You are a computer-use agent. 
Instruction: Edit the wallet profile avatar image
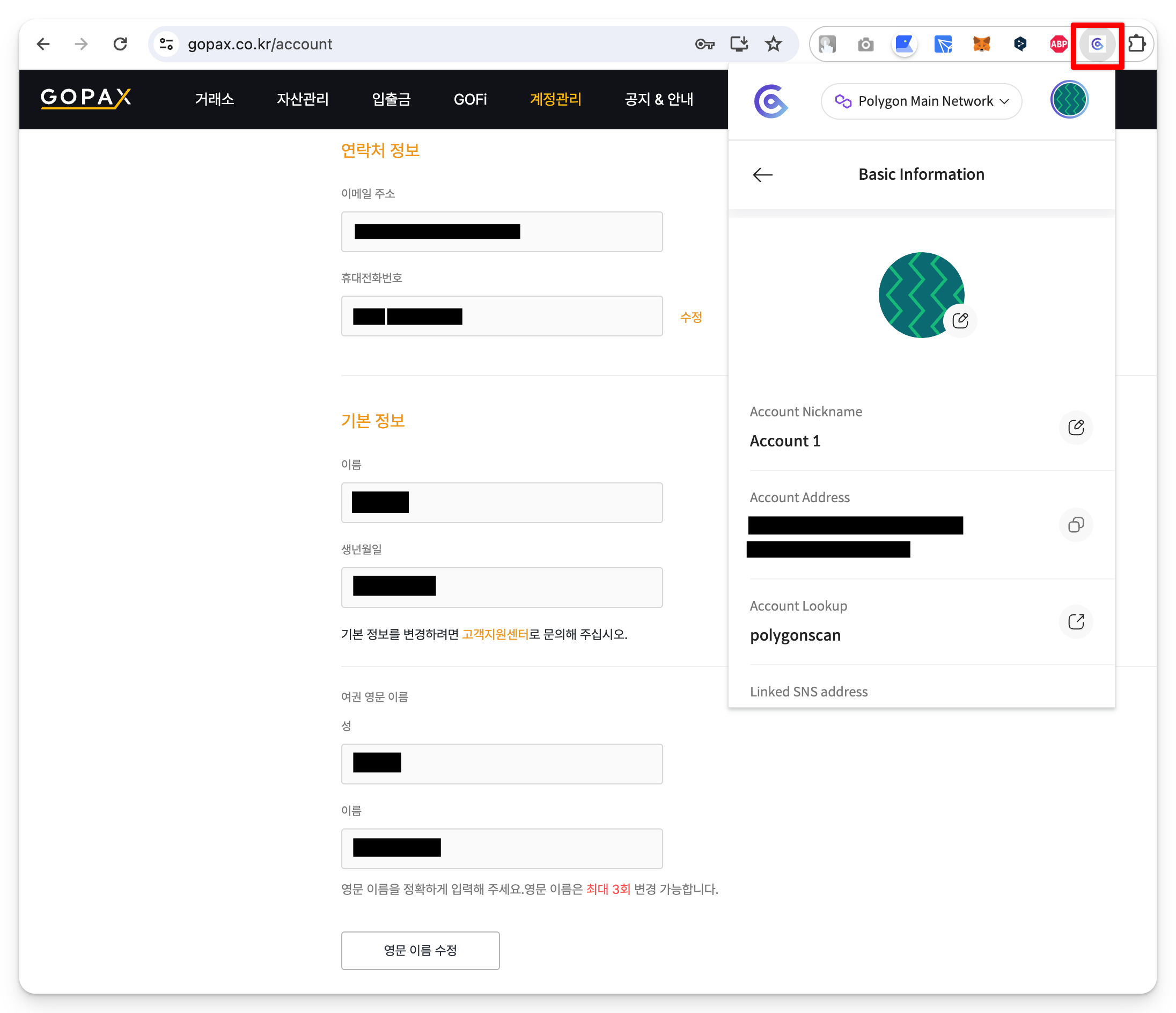[x=960, y=321]
